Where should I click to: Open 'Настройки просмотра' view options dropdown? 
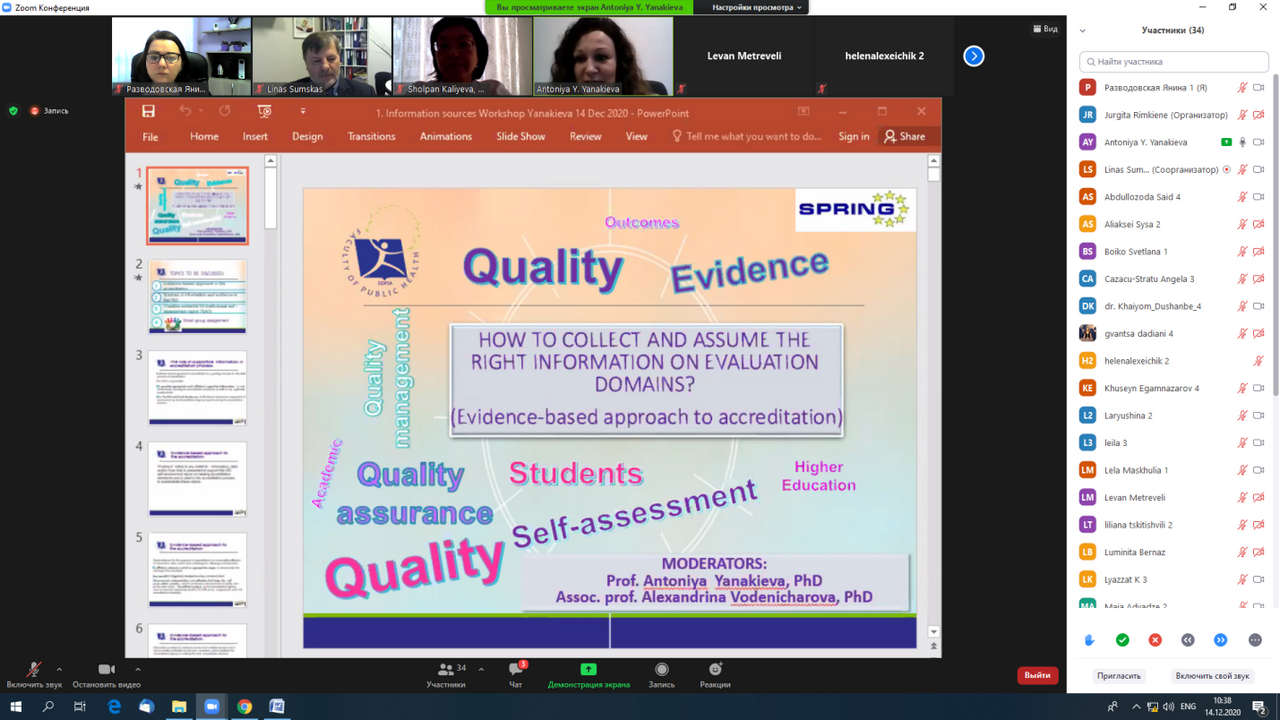[756, 7]
